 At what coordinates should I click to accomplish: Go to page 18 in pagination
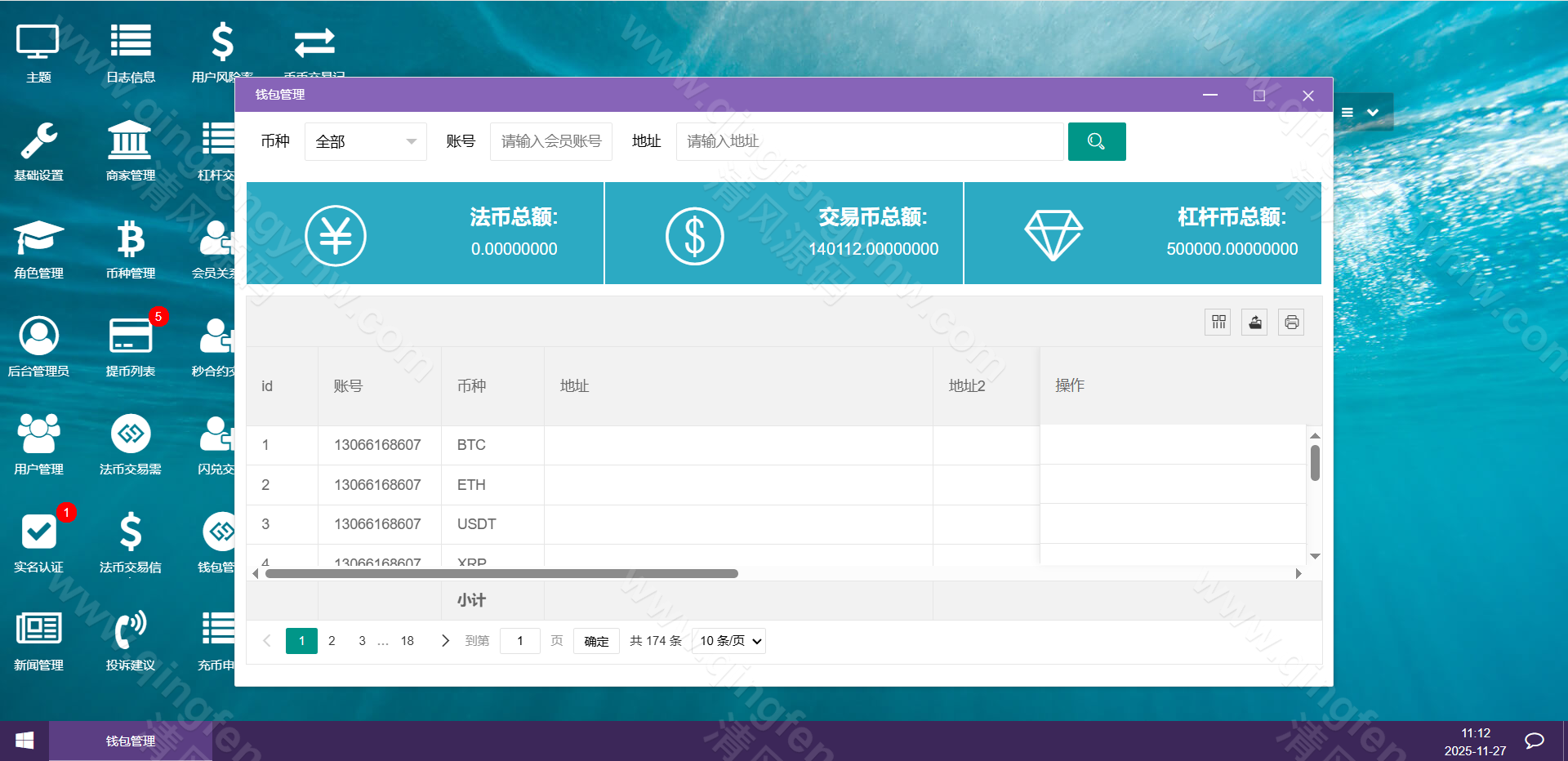(407, 641)
